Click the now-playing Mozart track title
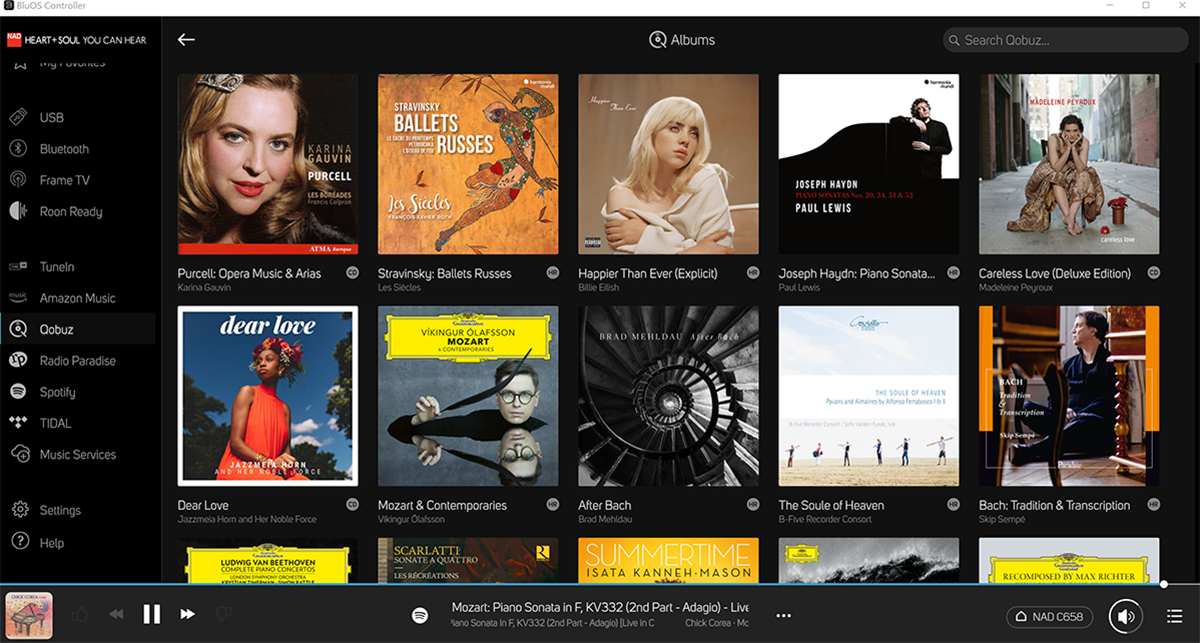 600,607
